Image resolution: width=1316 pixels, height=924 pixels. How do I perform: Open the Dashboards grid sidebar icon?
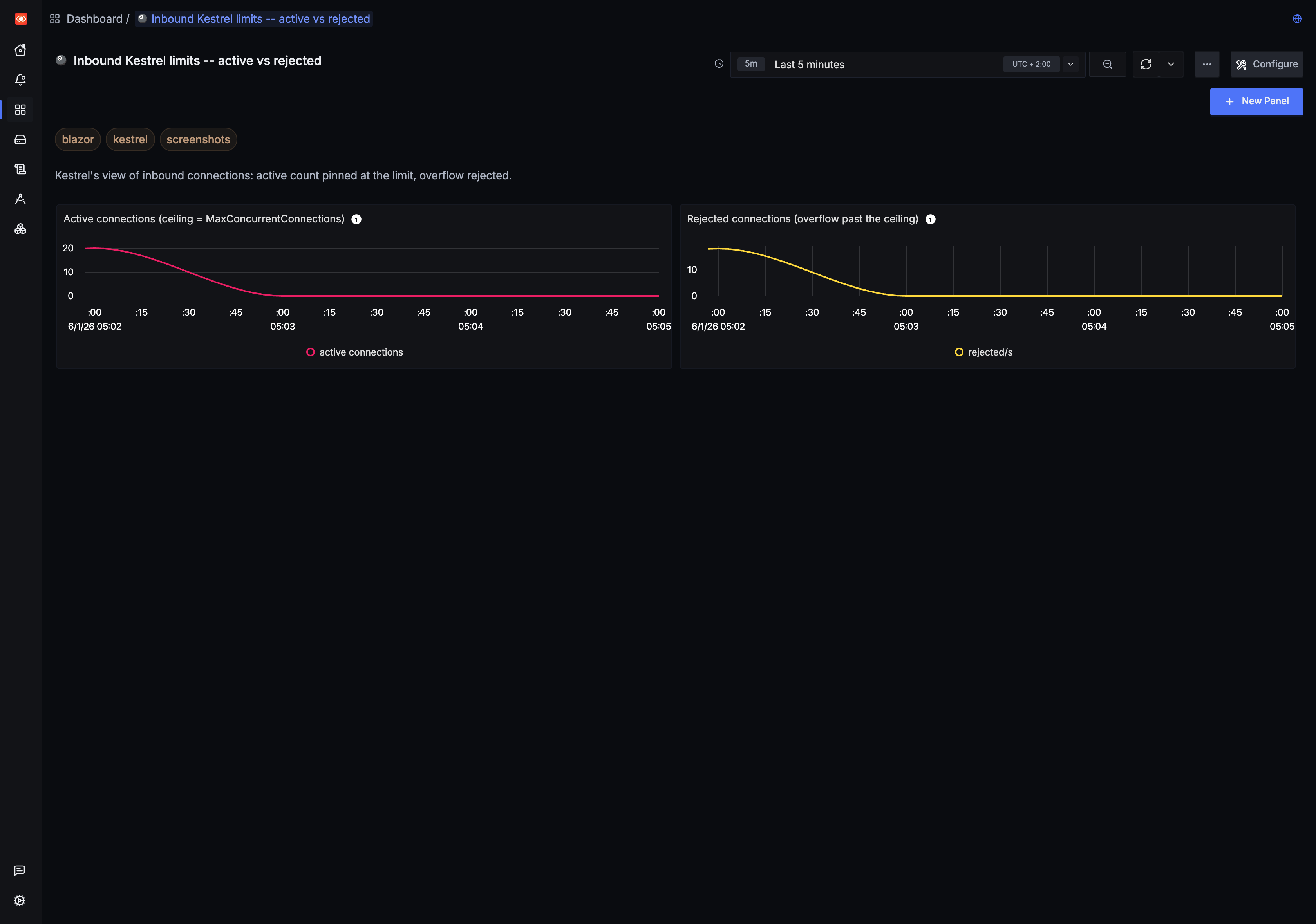(21, 109)
